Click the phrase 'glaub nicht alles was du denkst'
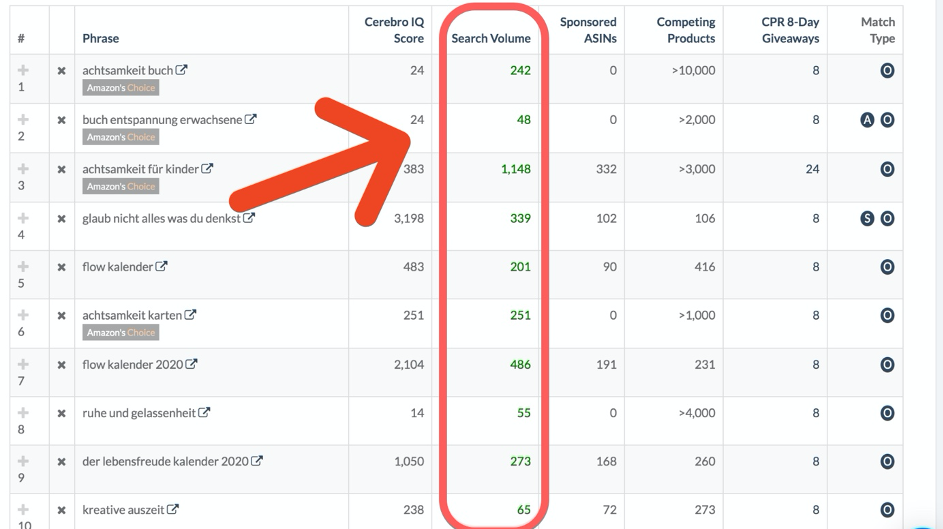This screenshot has height=529, width=943. 161,219
